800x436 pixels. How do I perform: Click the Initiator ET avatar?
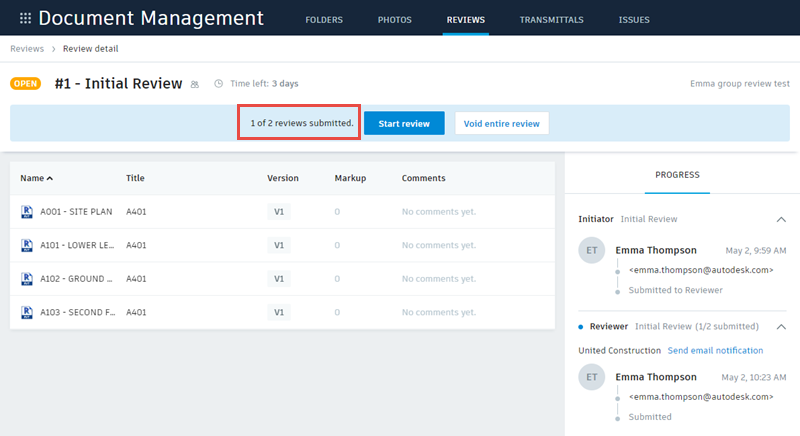point(592,252)
